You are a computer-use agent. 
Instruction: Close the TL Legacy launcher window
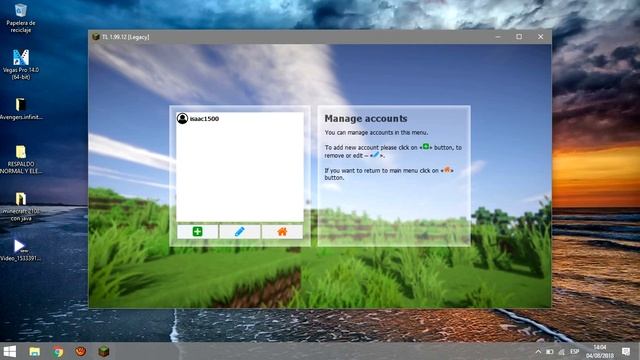[540, 37]
